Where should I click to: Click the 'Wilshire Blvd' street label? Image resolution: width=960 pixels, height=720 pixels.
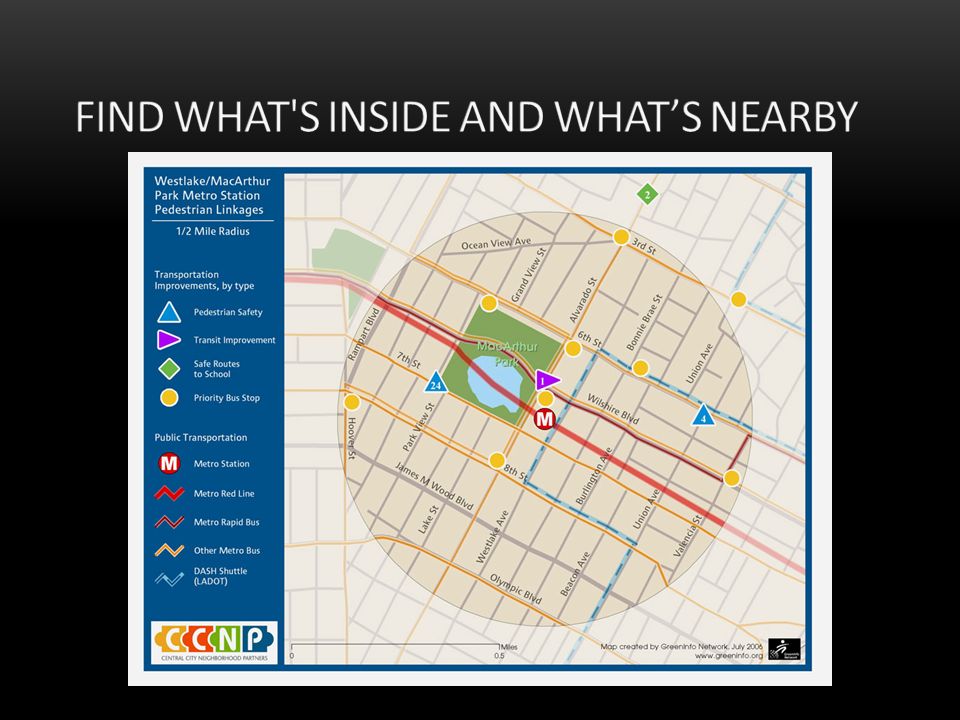(613, 409)
